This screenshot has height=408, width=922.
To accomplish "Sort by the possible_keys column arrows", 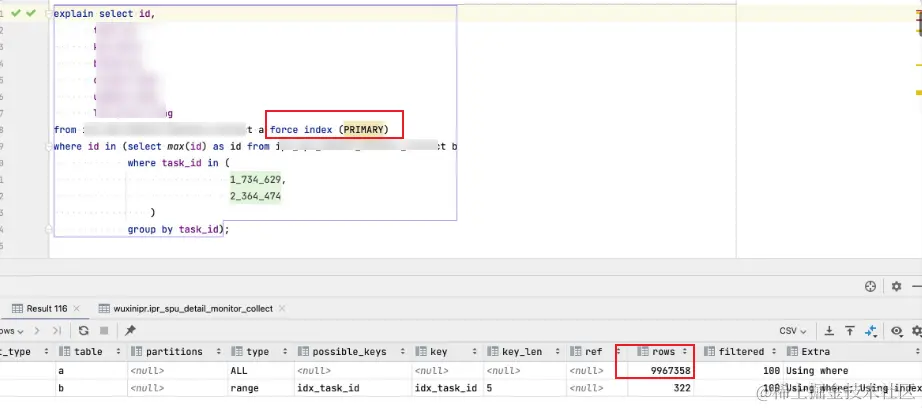I will tap(403, 352).
